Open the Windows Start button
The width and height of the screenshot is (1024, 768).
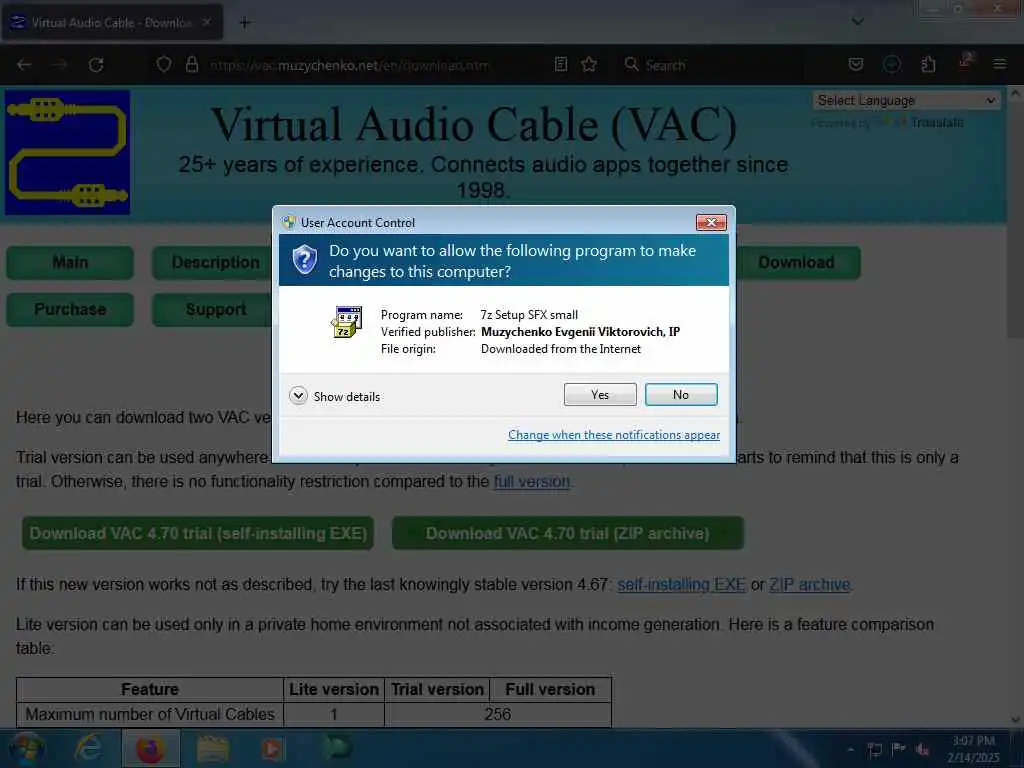(27, 748)
